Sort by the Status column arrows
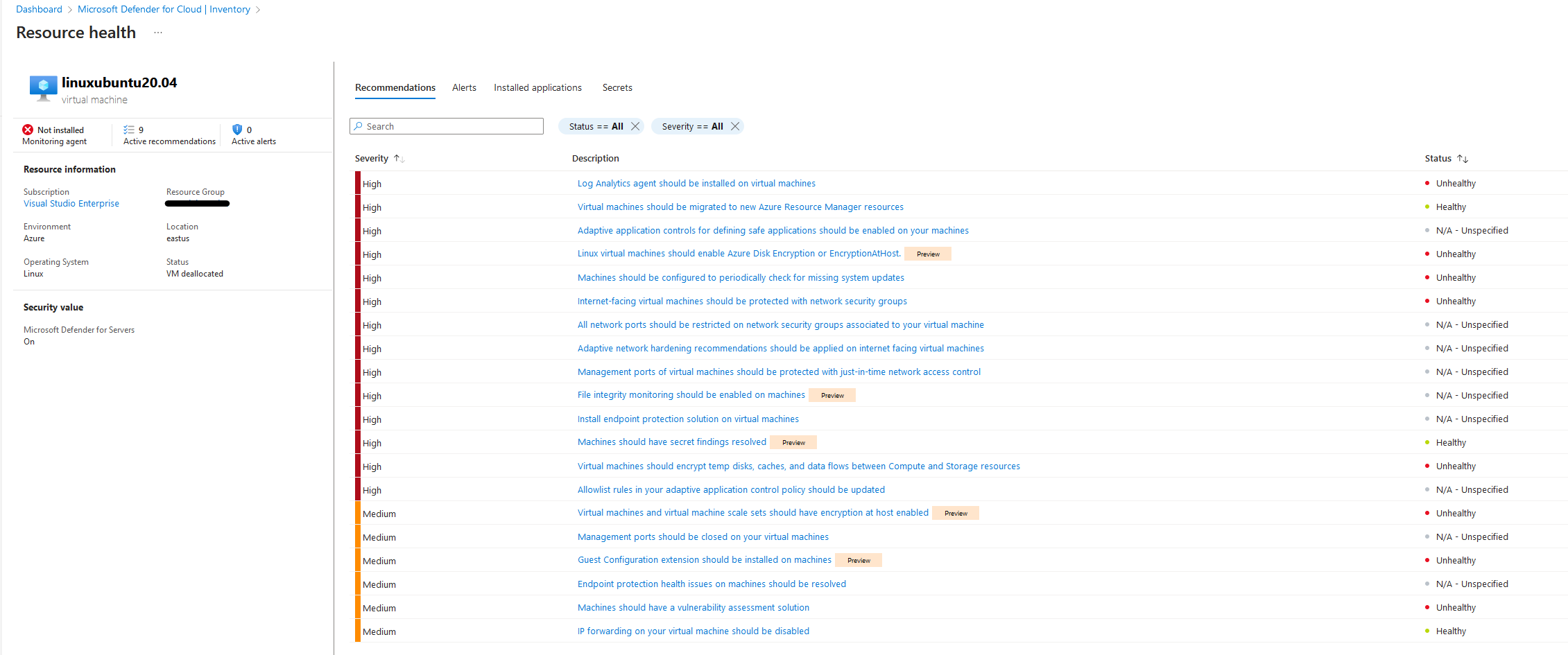Image resolution: width=1568 pixels, height=655 pixels. 1463,159
